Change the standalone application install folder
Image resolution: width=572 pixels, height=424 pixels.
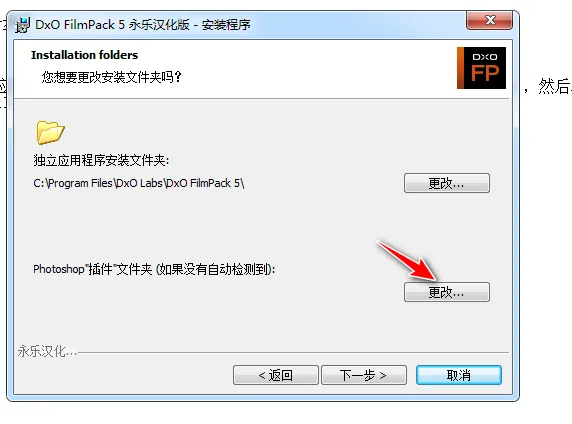pyautogui.click(x=447, y=183)
